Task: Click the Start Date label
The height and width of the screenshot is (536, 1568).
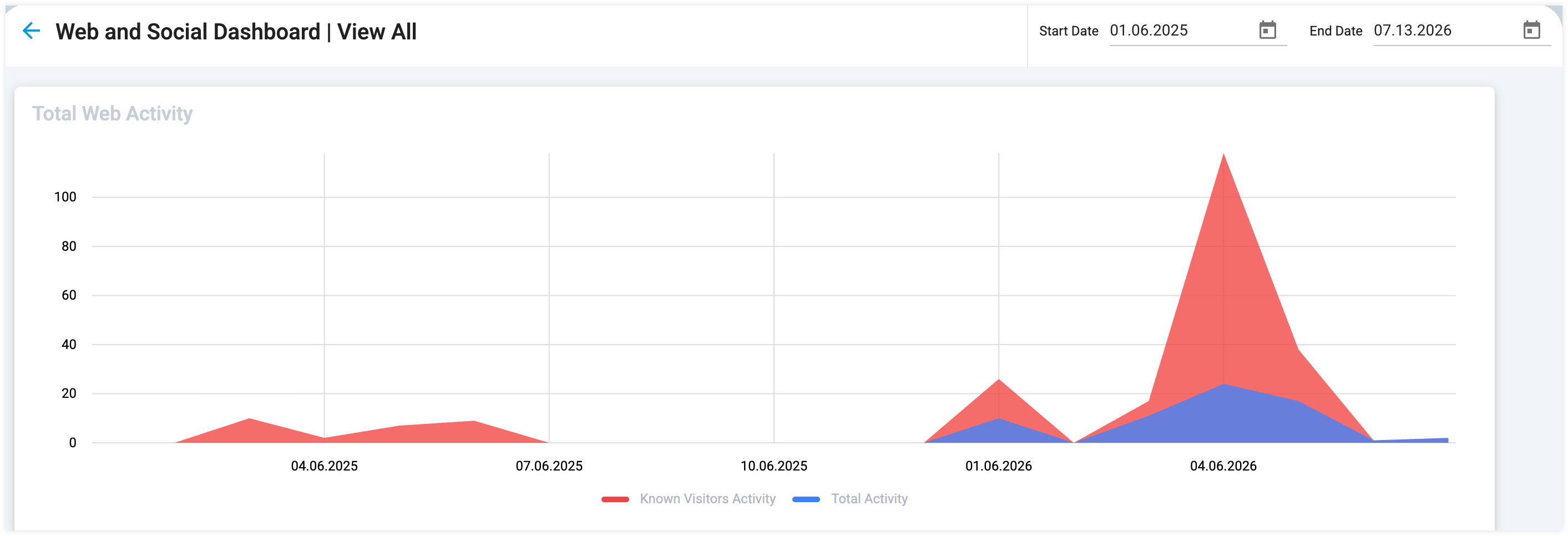Action: [1068, 31]
